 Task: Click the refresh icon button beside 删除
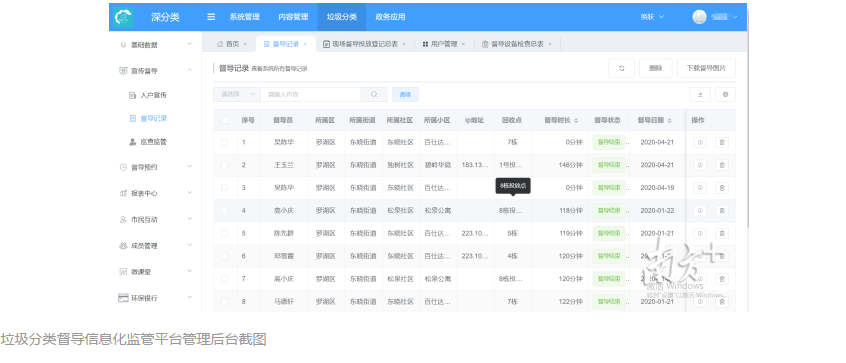tap(621, 69)
